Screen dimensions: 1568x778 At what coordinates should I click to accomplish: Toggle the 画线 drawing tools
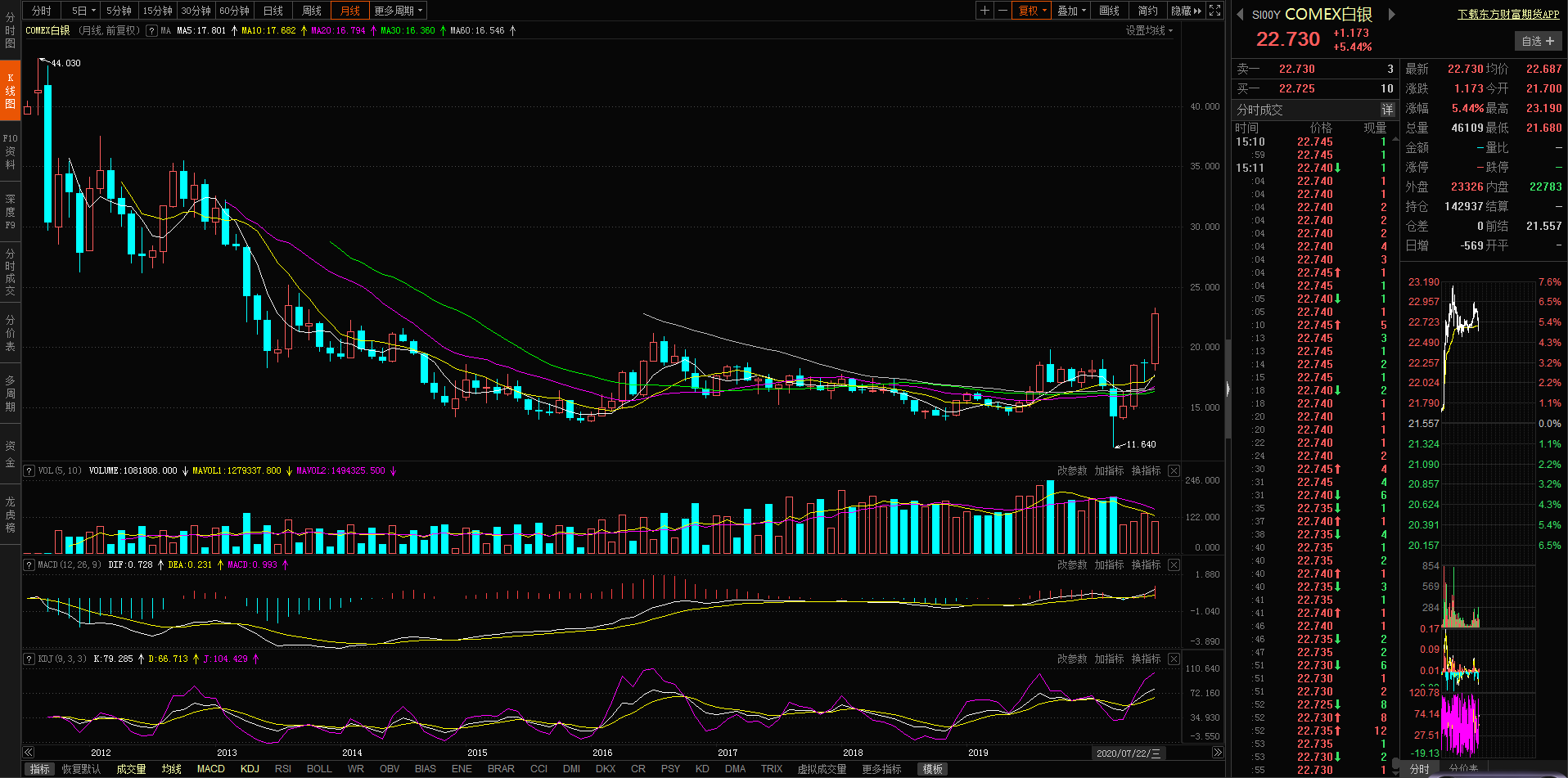pos(1109,11)
